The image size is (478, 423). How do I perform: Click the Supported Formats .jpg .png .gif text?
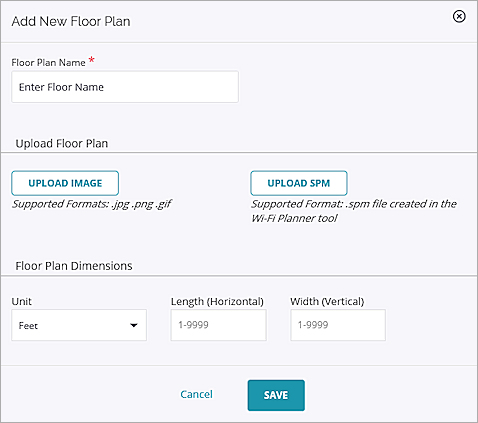tap(92, 204)
